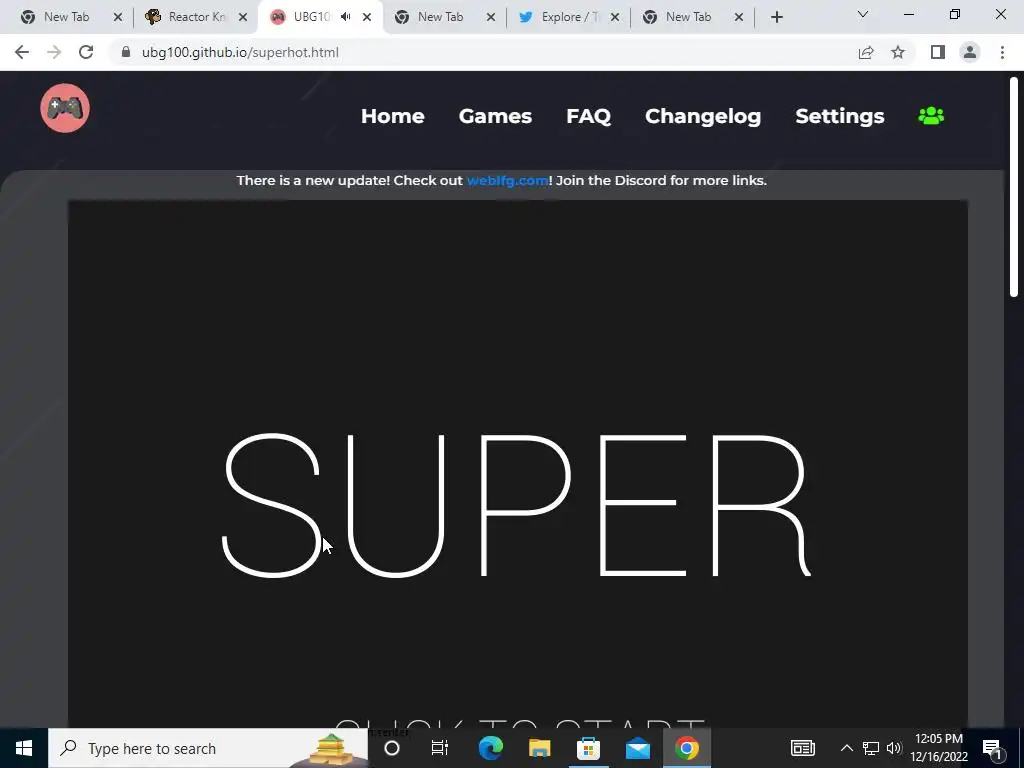Open the clock and date flyout
The width and height of the screenshot is (1024, 768).
tap(938, 748)
